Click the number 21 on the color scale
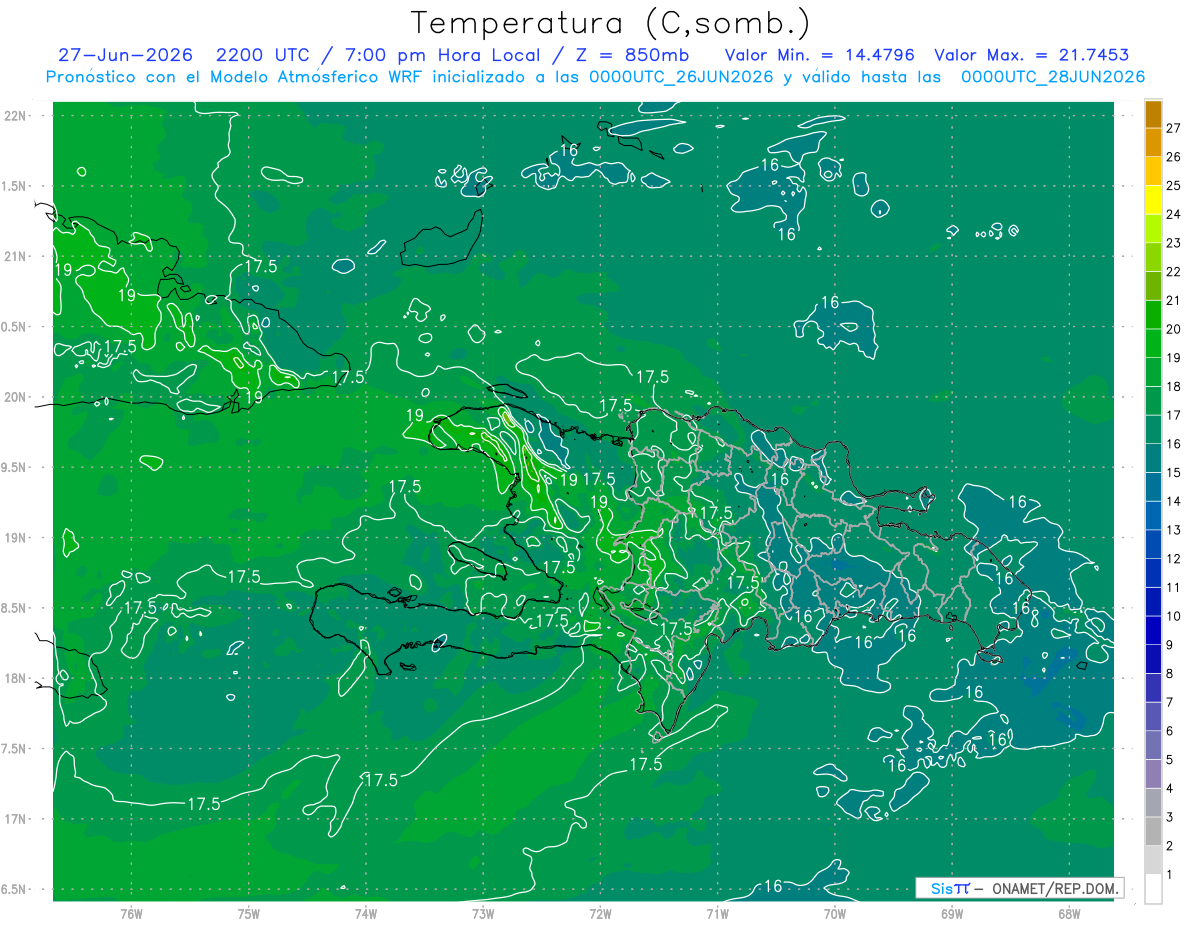The width and height of the screenshot is (1200, 927). (1174, 300)
